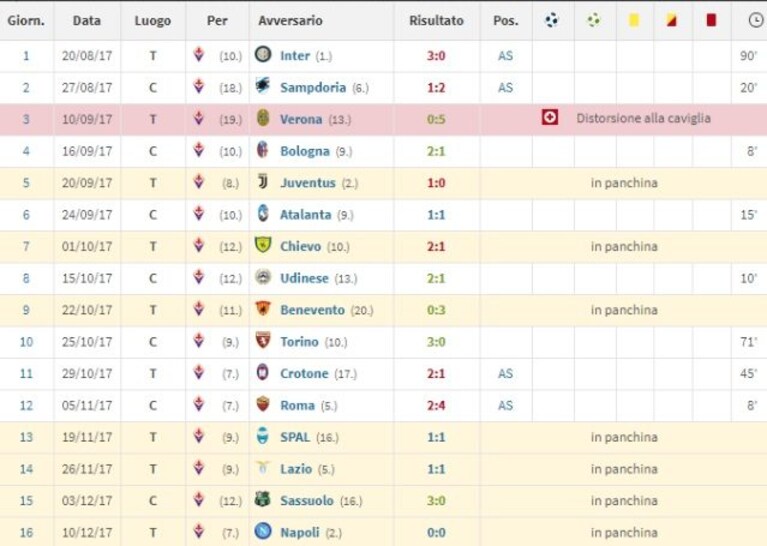Open the 2:4 result against Roma
Screen dimensions: 767x546
[436, 406]
